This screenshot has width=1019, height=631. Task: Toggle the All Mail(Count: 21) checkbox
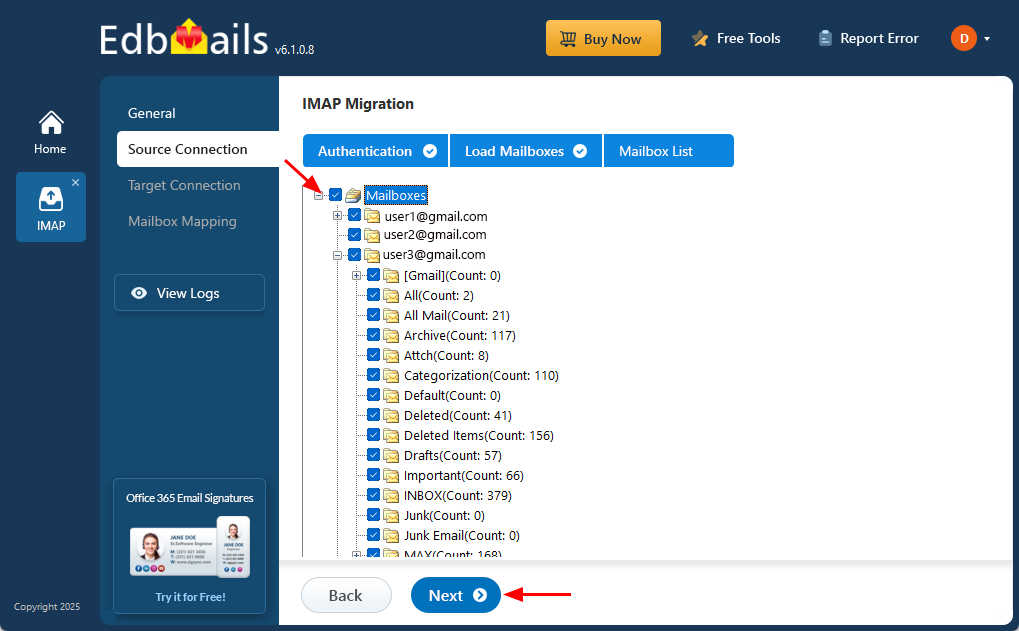click(x=373, y=315)
